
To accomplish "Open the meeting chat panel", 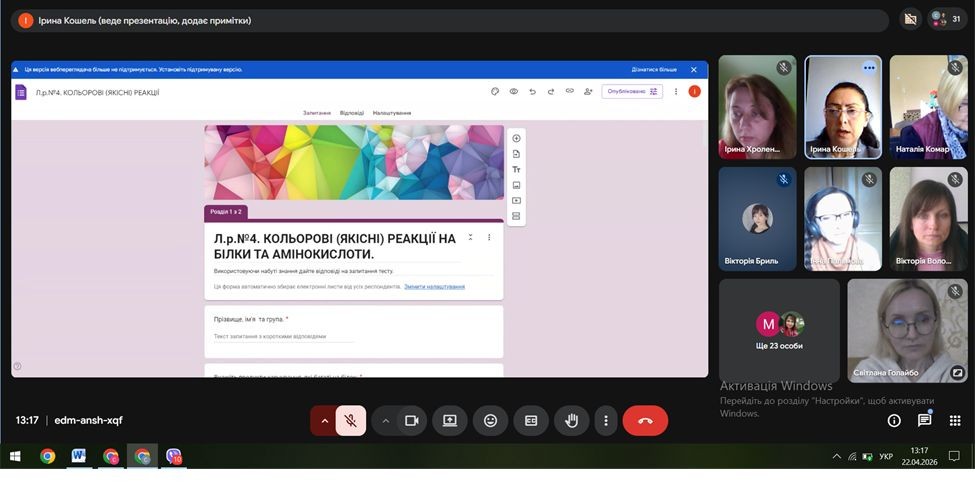I will click(925, 421).
